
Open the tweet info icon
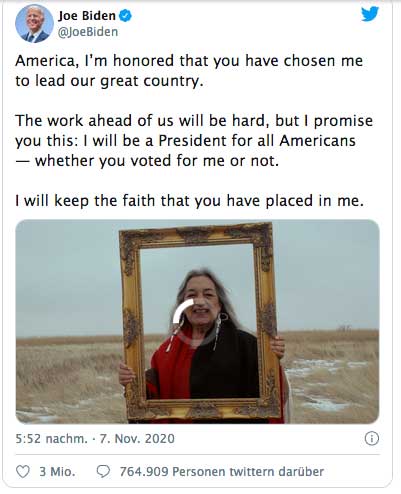pos(372,438)
